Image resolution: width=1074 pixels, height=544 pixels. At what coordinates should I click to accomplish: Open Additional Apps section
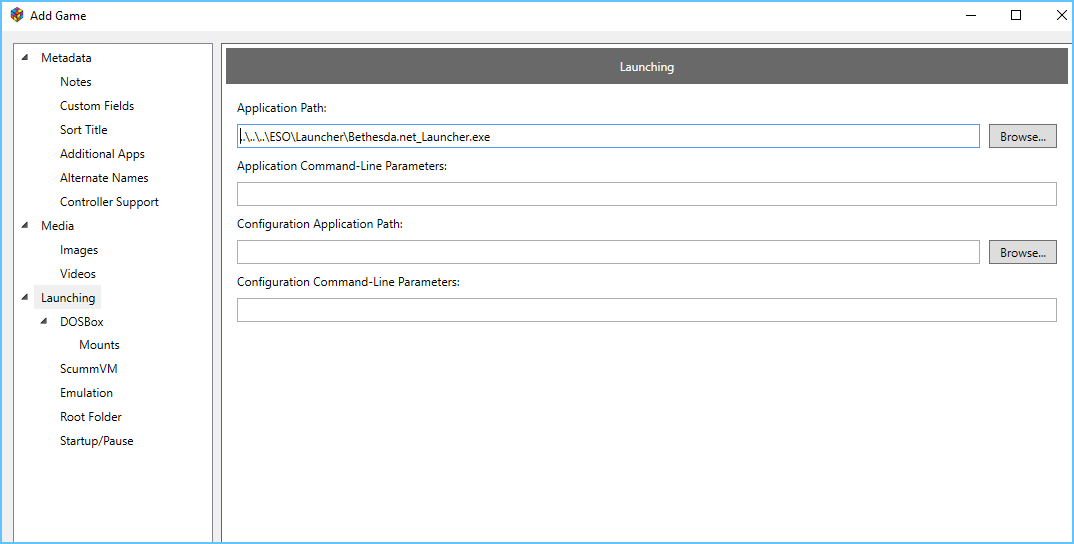click(x=102, y=153)
